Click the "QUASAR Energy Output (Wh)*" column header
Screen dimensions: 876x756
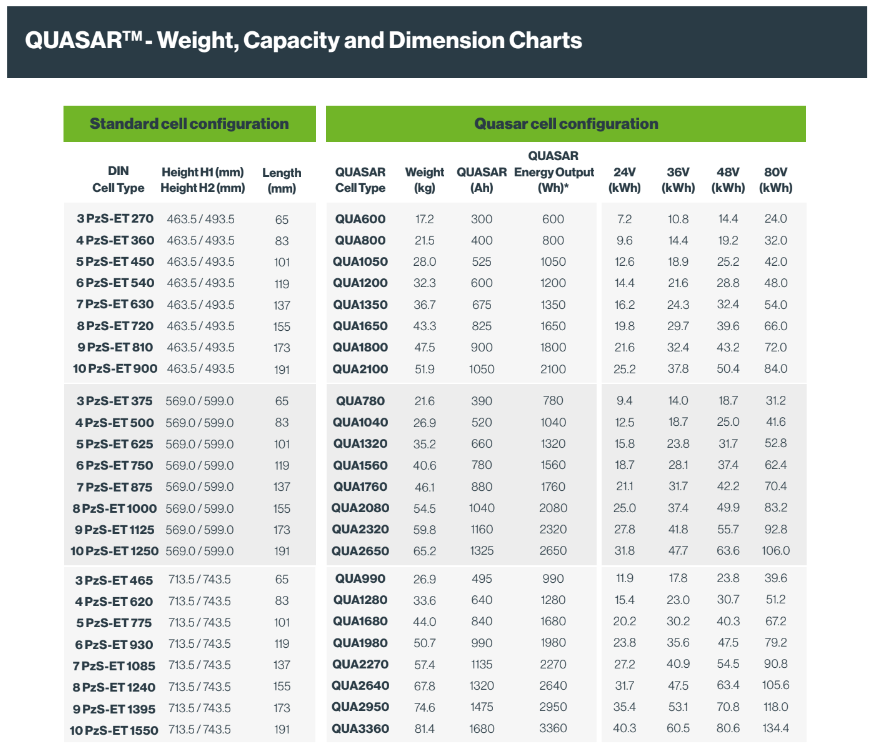tap(554, 172)
